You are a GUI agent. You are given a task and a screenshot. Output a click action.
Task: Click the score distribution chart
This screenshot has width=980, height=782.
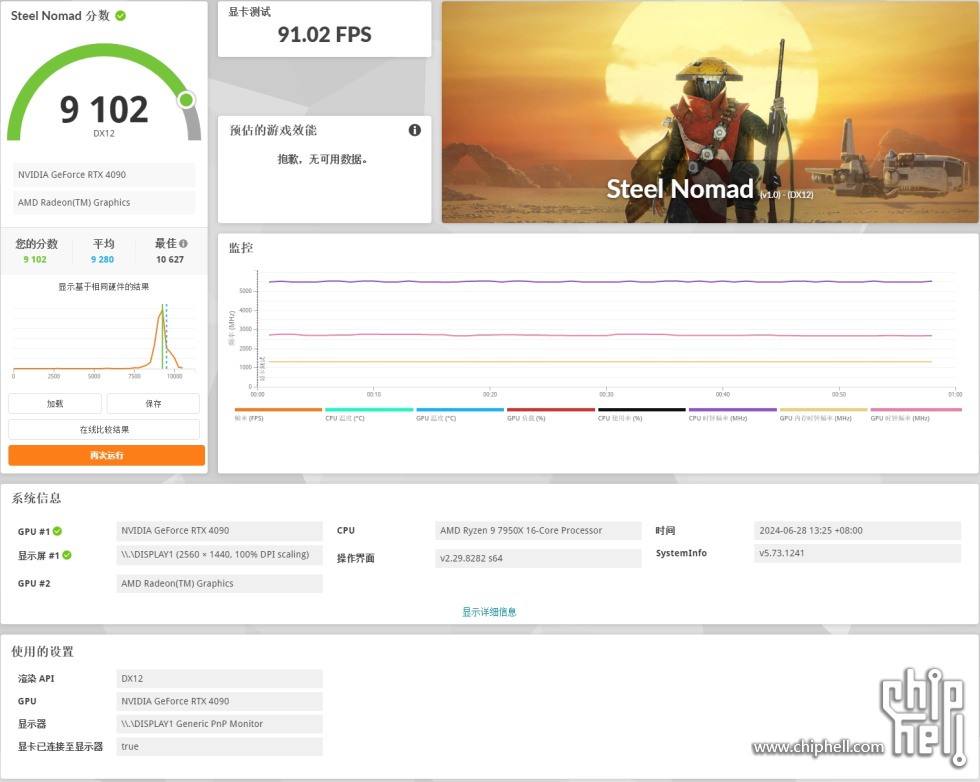point(104,340)
